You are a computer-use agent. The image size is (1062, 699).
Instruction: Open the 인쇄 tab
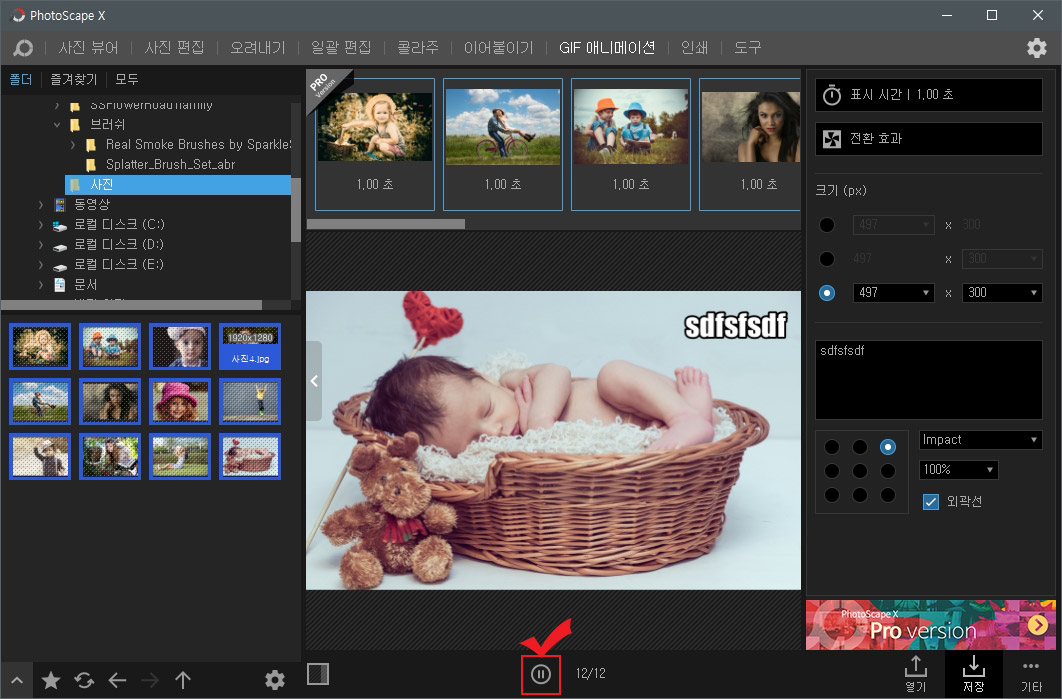point(694,47)
